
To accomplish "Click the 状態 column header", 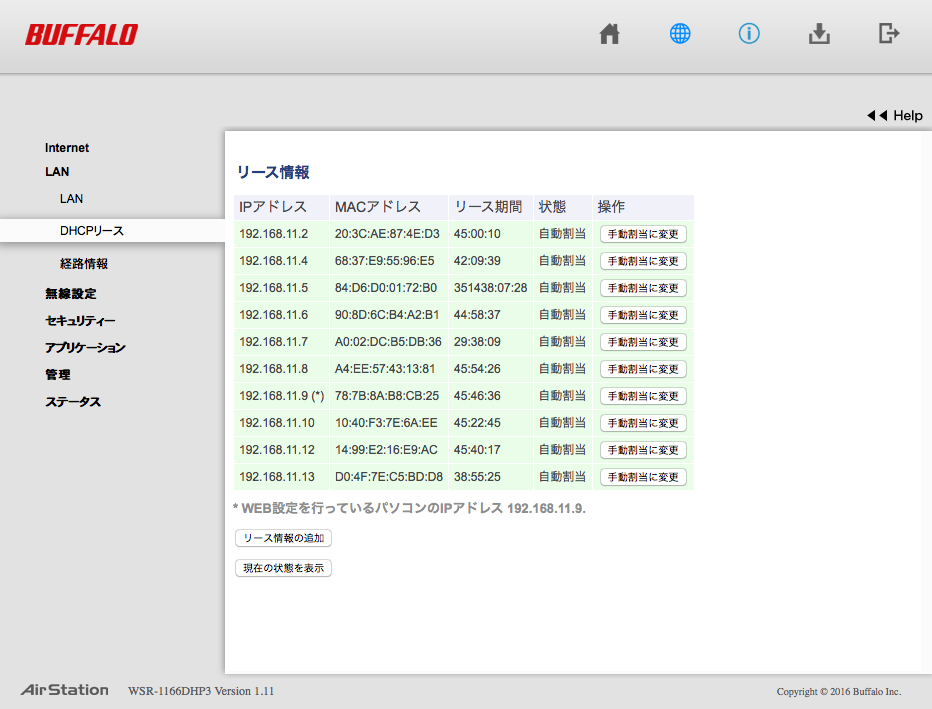I will tap(563, 207).
